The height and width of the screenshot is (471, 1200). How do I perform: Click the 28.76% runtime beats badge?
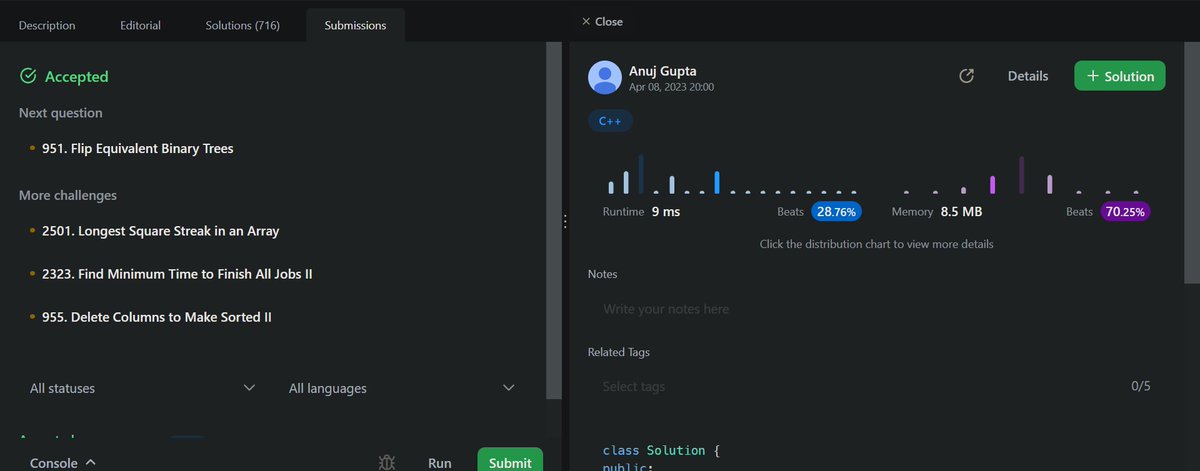pos(837,212)
